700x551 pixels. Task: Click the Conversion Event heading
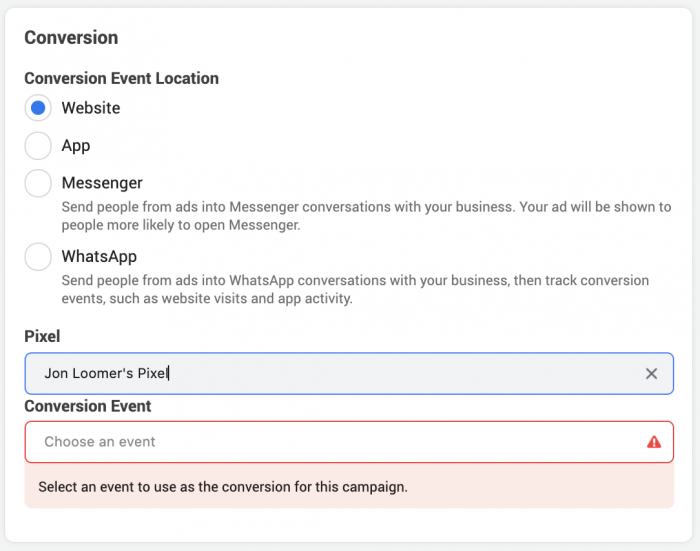tap(88, 406)
